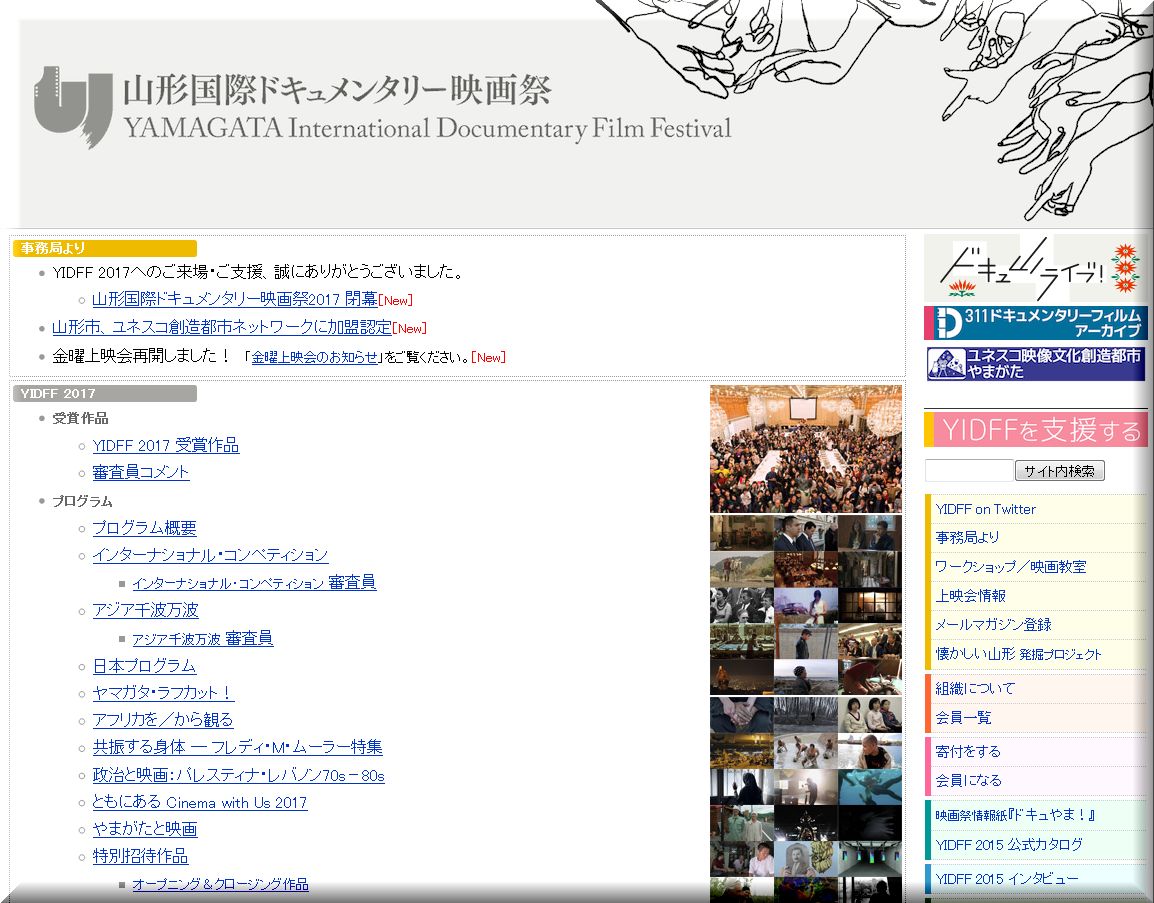Viewport: 1154px width, 903px height.
Task: Open the 311ドキュメンタリーフィルムアーカイブ banner
Action: click(1035, 323)
